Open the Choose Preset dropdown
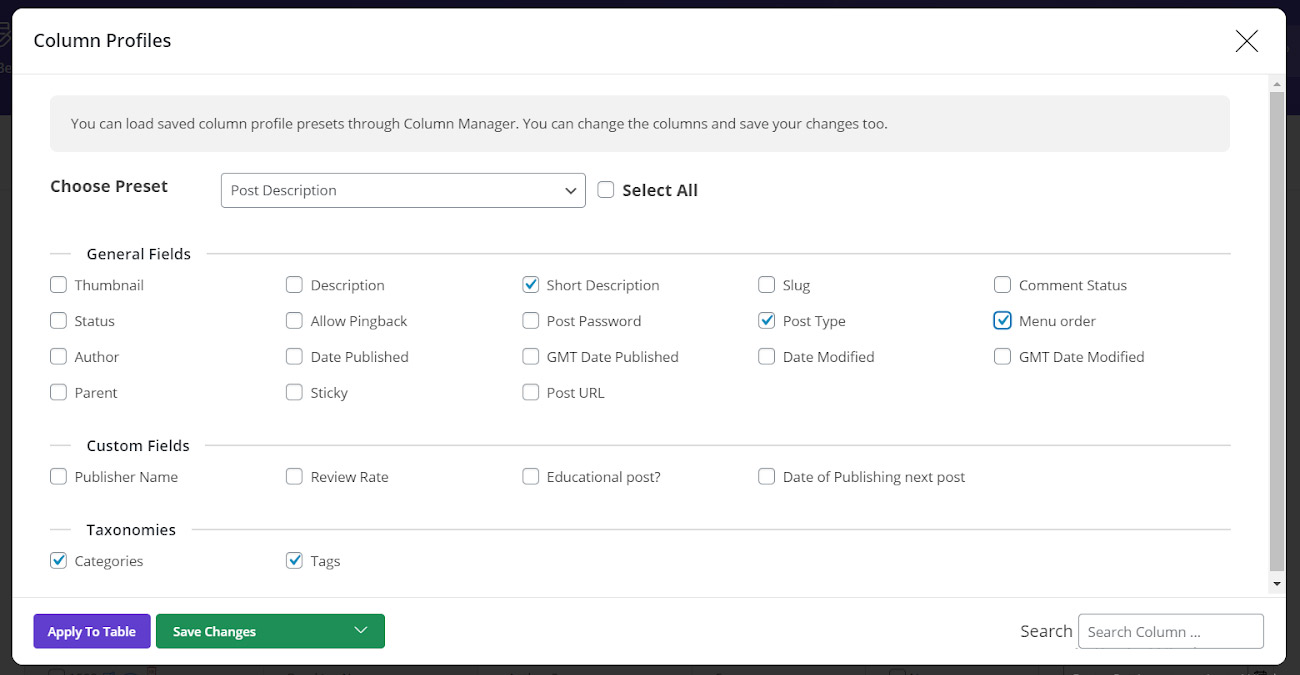1300x675 pixels. pos(403,190)
